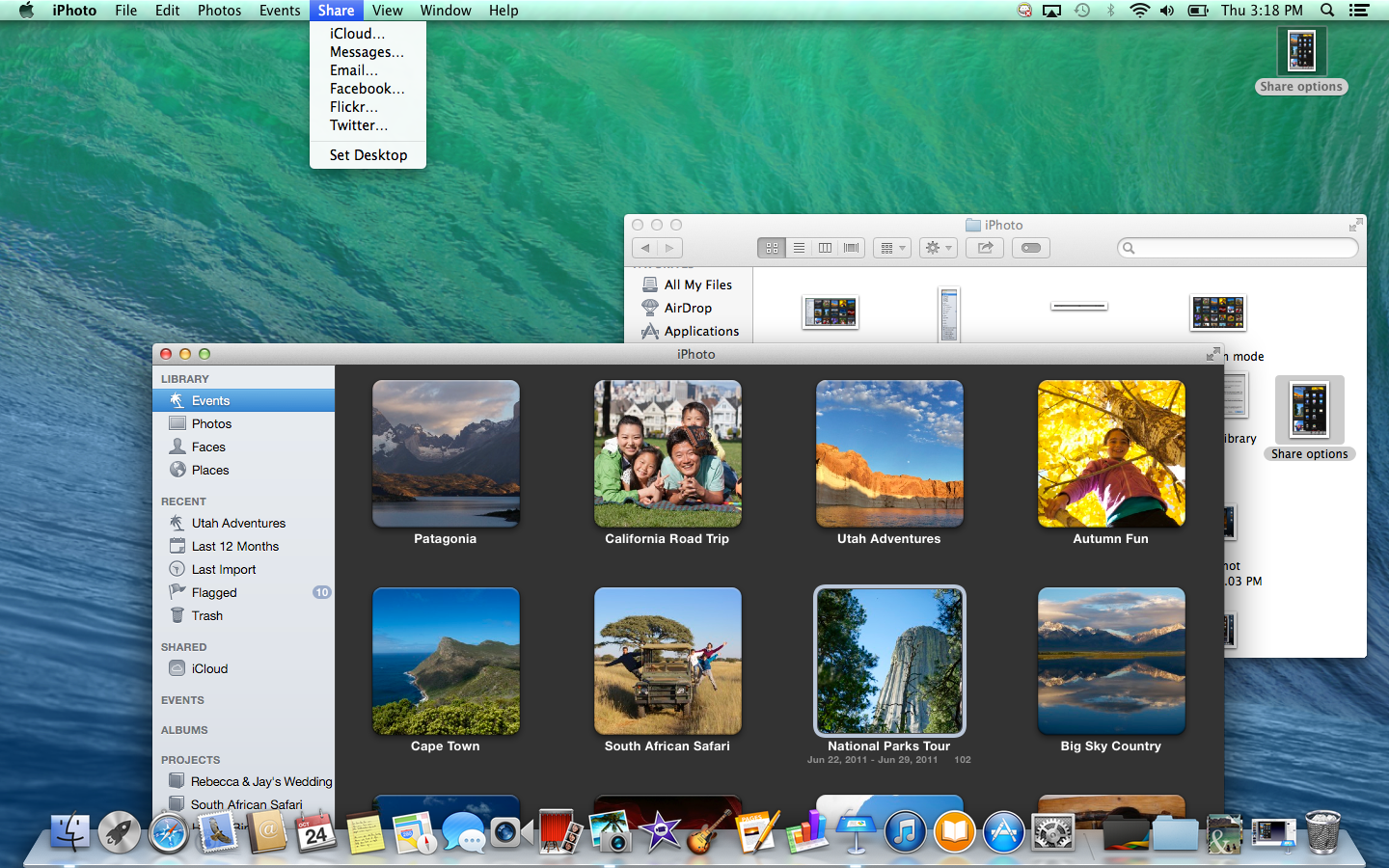This screenshot has width=1389, height=868.
Task: Open iBooks from the Dock
Action: (x=954, y=832)
